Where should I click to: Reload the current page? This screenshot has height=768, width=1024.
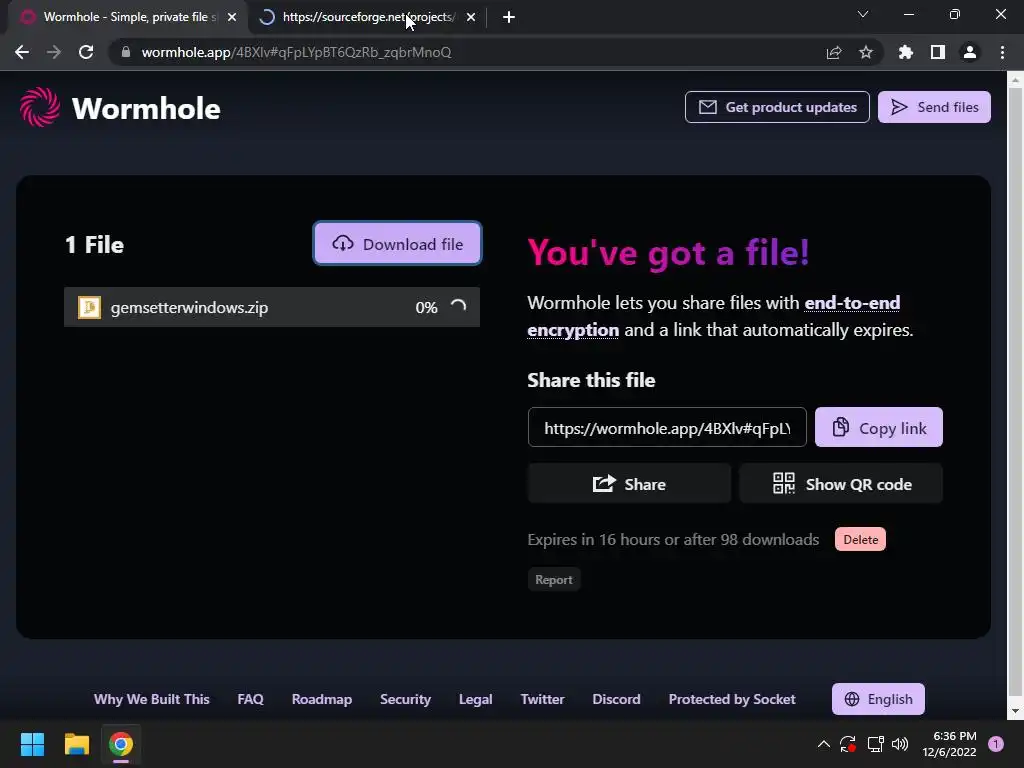[x=86, y=52]
